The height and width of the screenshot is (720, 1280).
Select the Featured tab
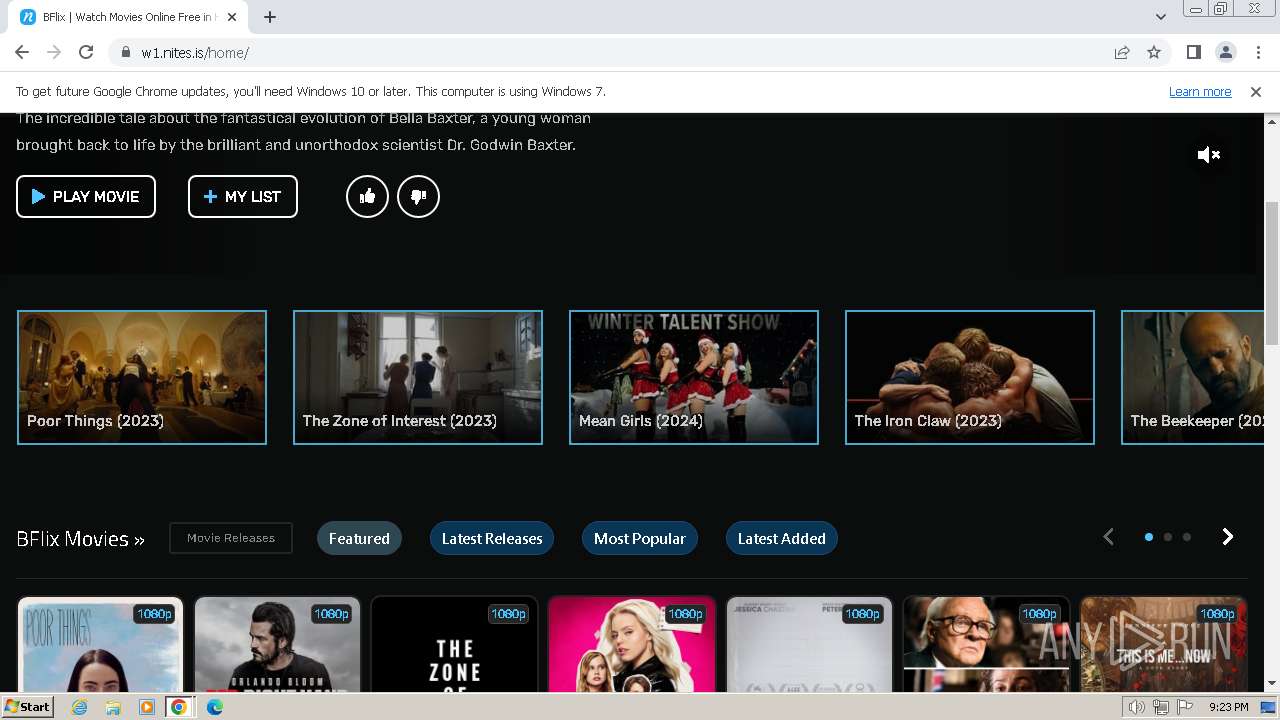click(359, 538)
